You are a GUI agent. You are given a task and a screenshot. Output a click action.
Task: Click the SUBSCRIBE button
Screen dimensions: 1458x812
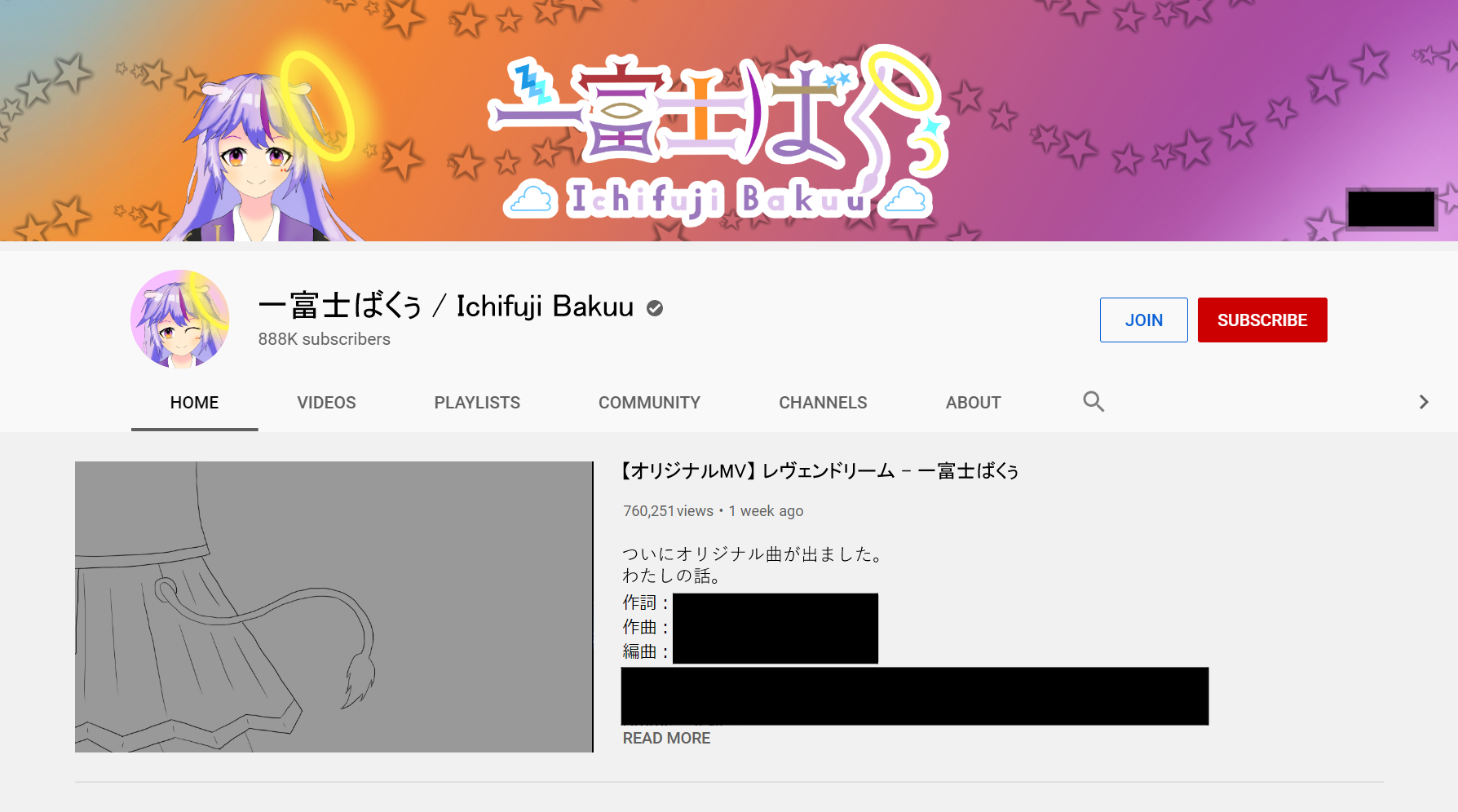[x=1261, y=320]
